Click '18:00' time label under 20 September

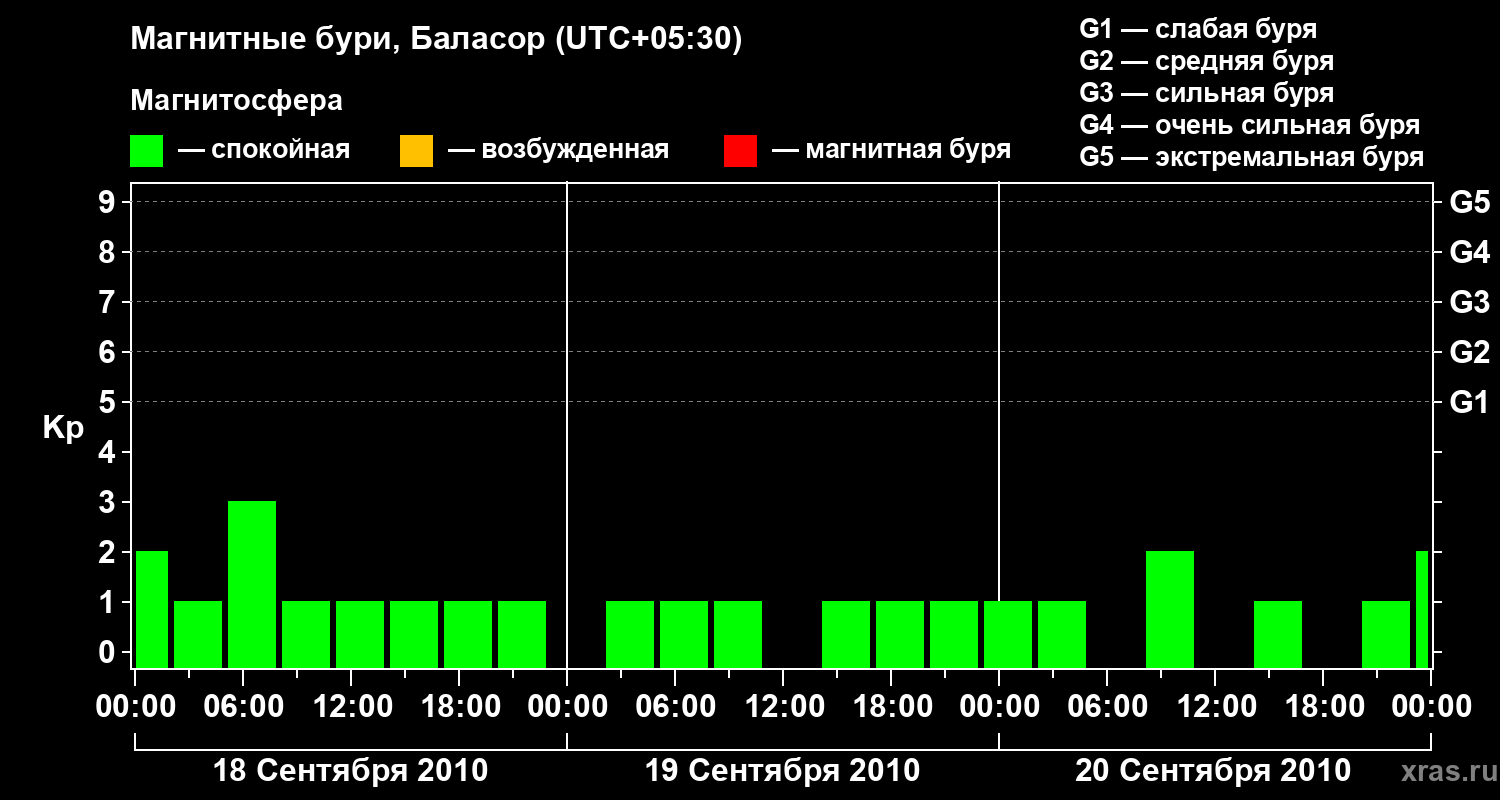tap(1323, 707)
